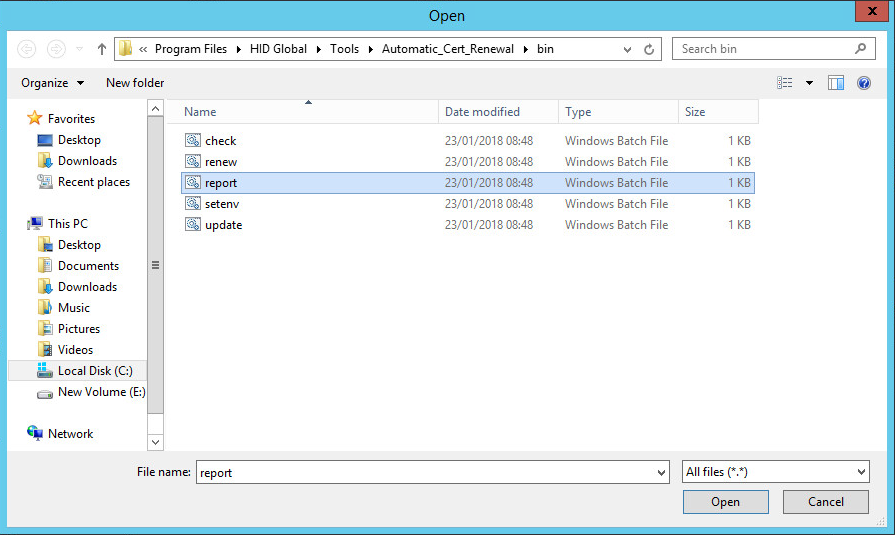
Task: Click in the Search bin field
Action: [764, 49]
